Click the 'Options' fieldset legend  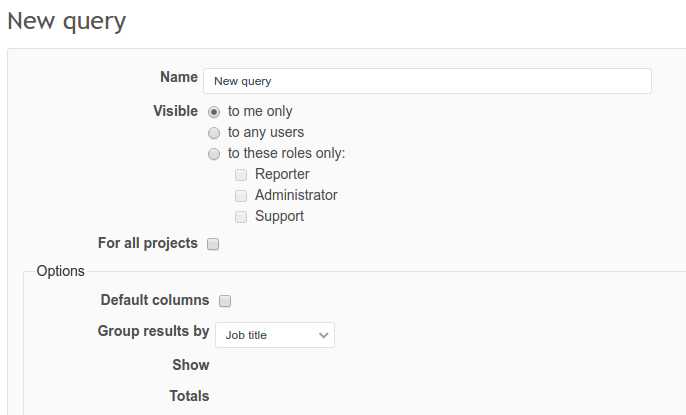click(x=60, y=271)
